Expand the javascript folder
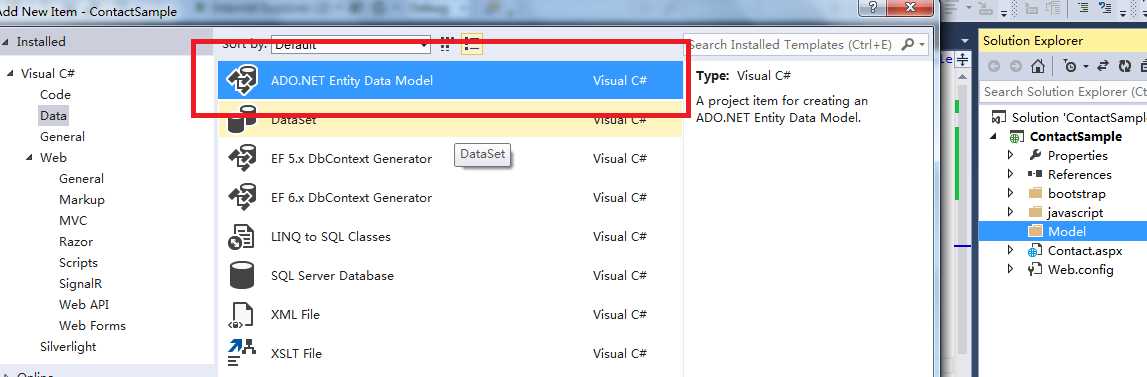 pyautogui.click(x=1011, y=212)
